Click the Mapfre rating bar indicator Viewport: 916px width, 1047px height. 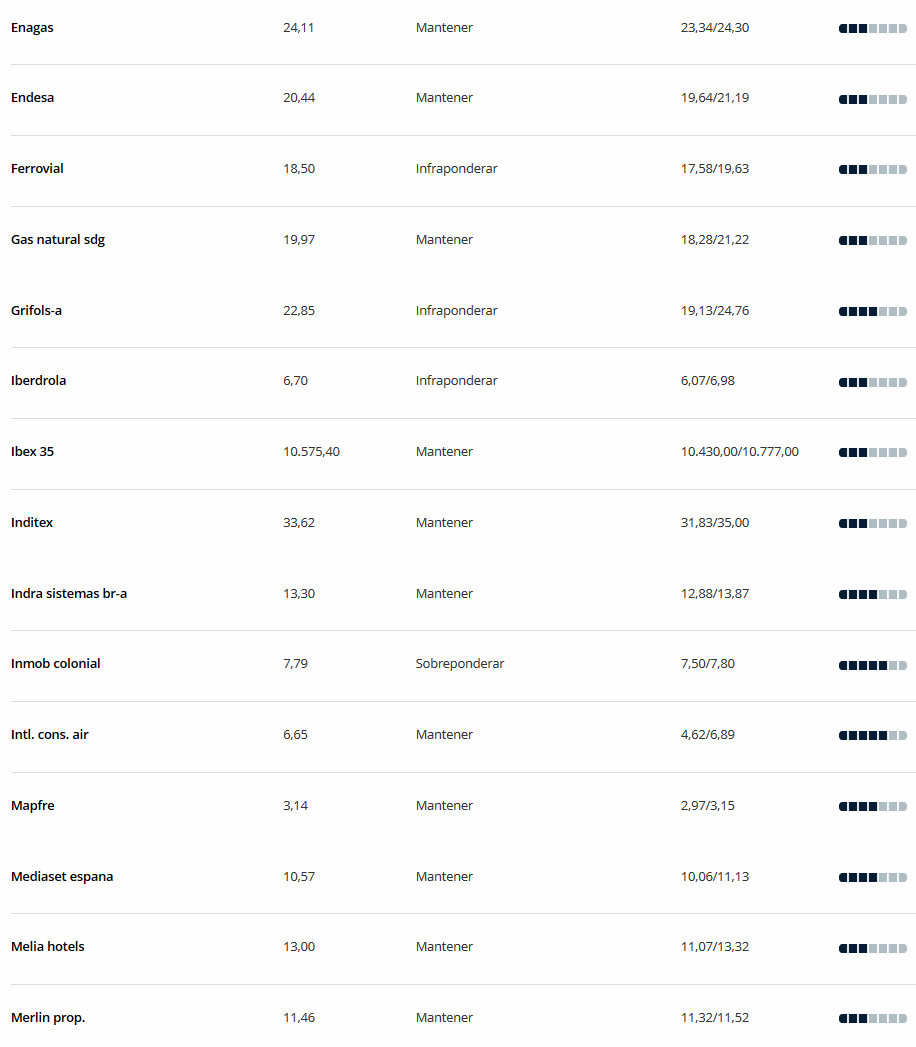point(873,807)
